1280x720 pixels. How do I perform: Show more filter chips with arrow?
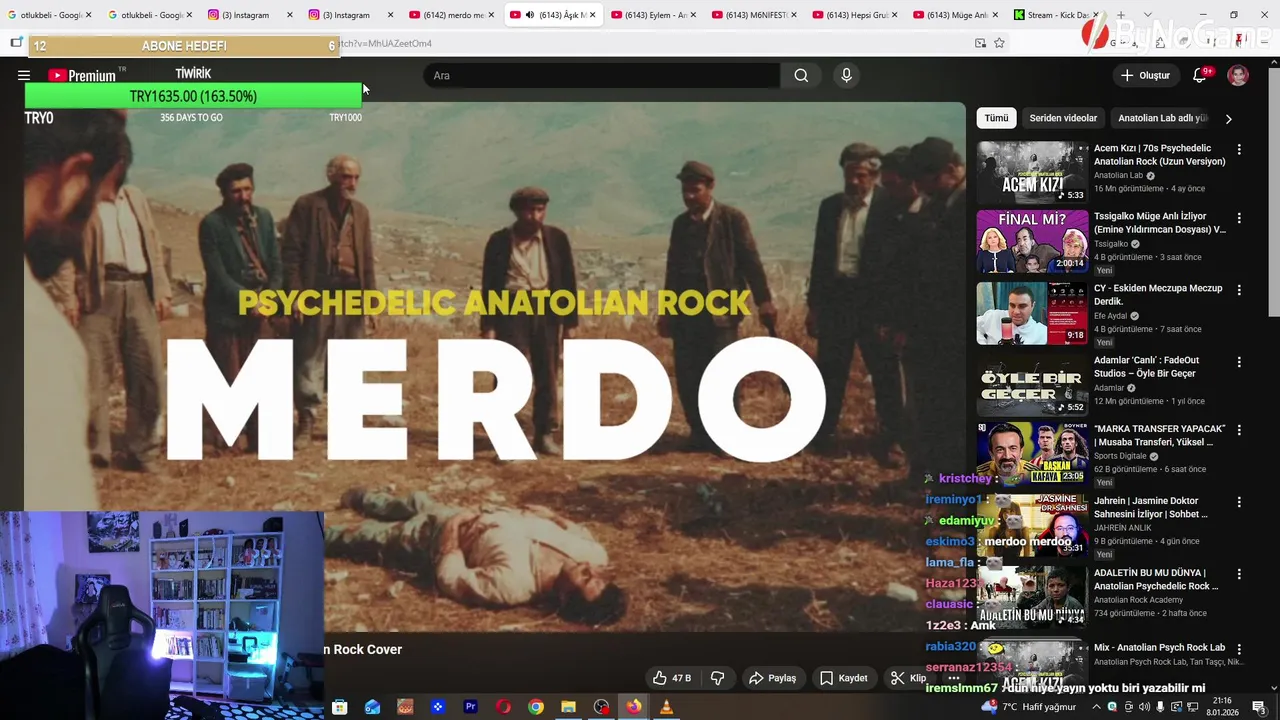click(1228, 118)
